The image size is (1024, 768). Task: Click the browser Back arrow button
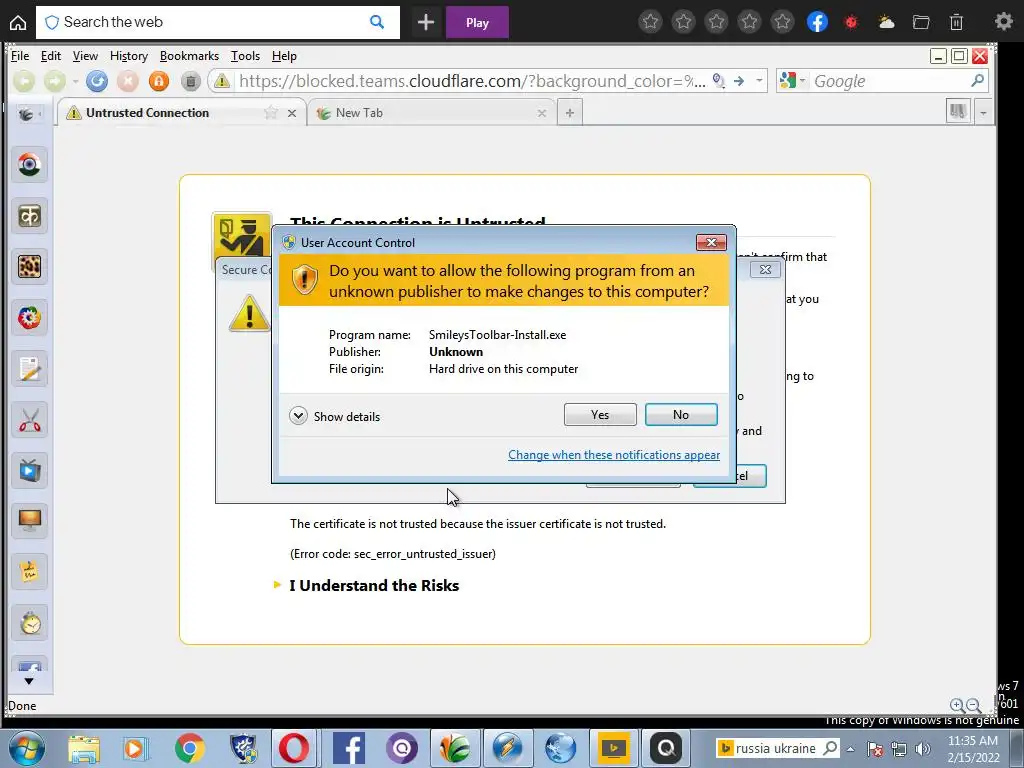coord(24,81)
